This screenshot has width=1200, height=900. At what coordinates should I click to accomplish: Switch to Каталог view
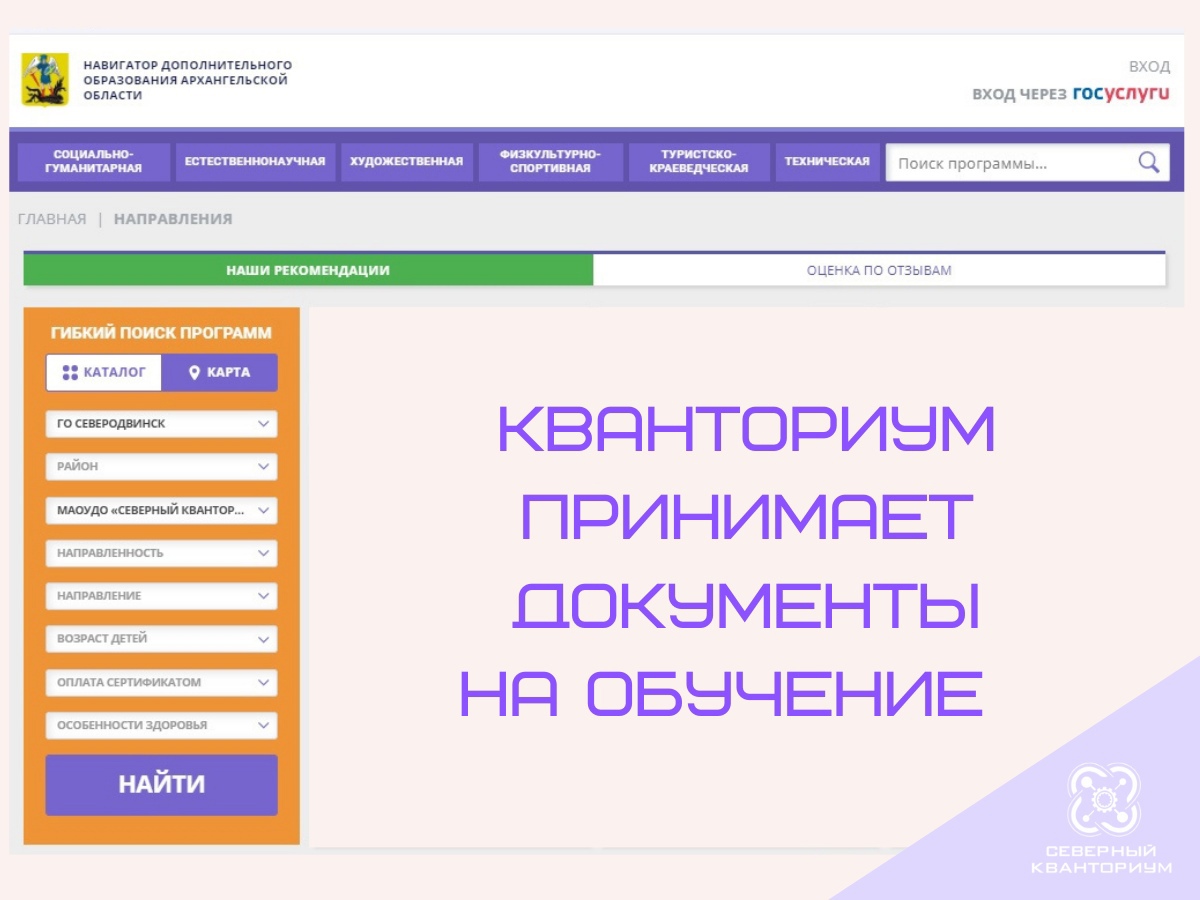tap(104, 372)
